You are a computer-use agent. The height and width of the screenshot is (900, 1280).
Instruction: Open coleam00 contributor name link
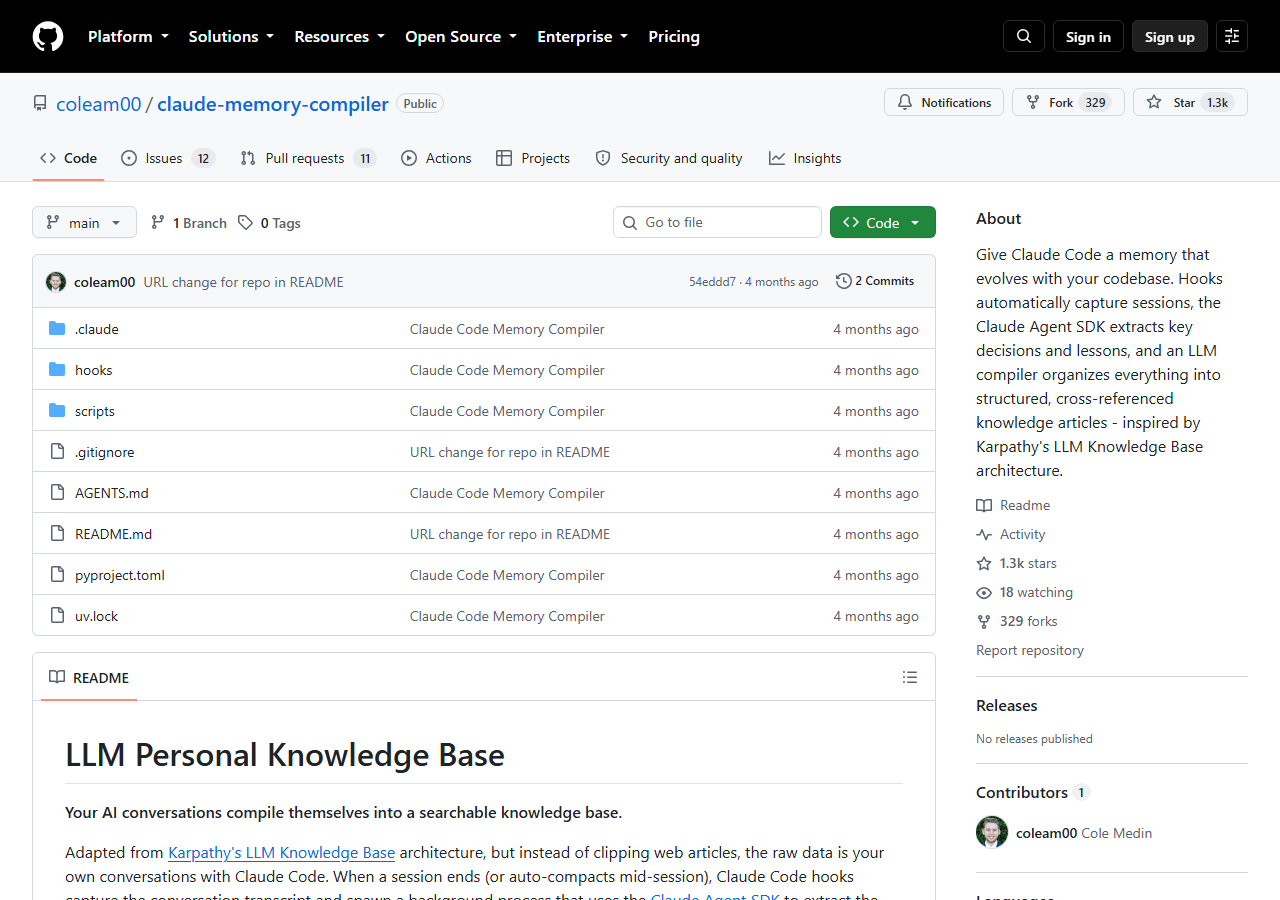click(1046, 833)
